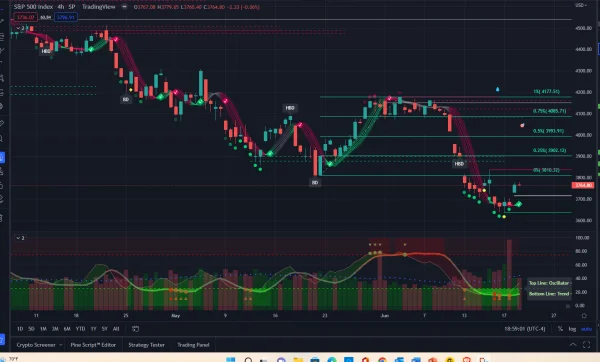
Task: Open the Pine Script Editor tab
Action: [93, 345]
